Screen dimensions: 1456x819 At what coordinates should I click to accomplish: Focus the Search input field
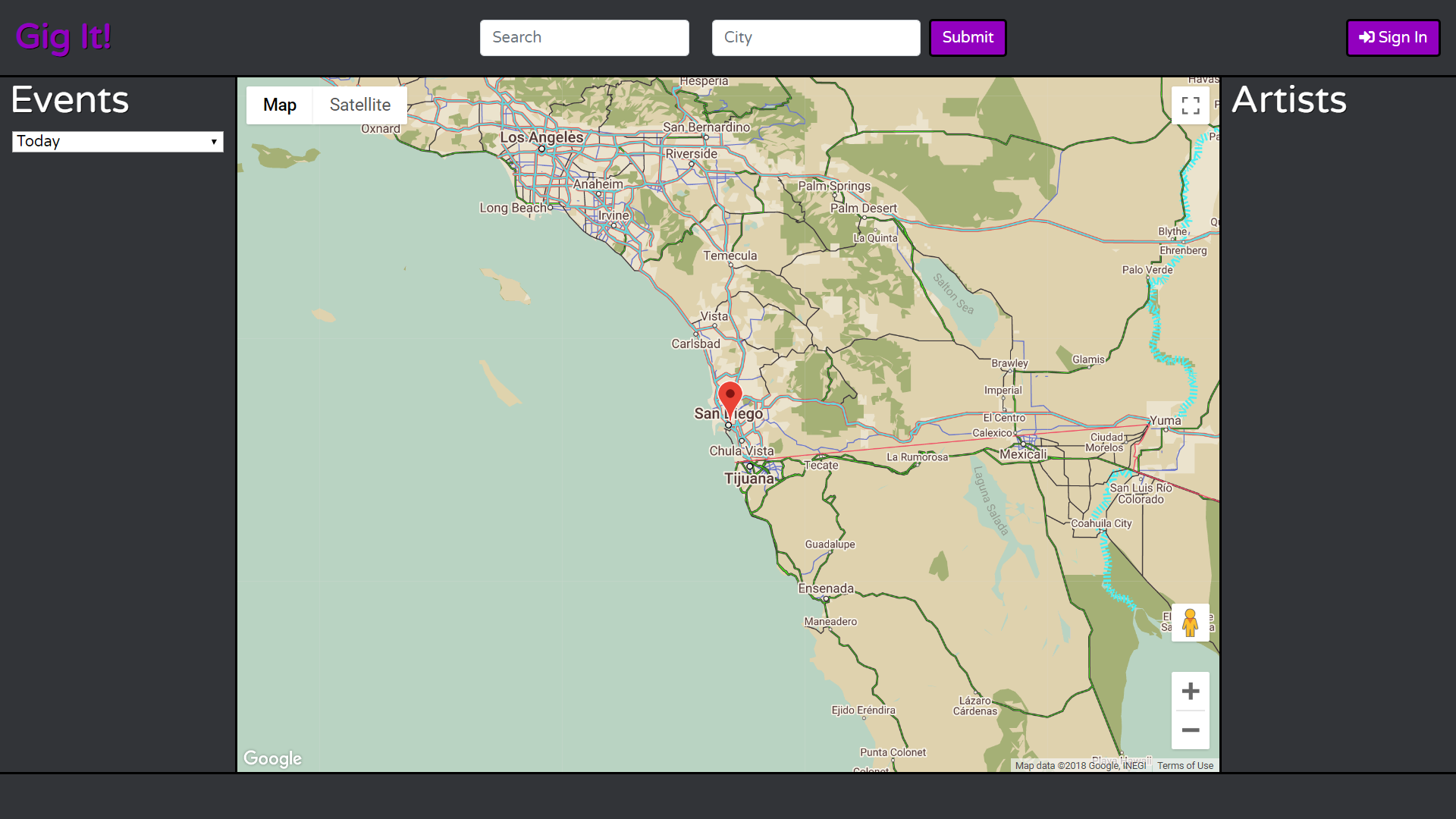point(584,38)
